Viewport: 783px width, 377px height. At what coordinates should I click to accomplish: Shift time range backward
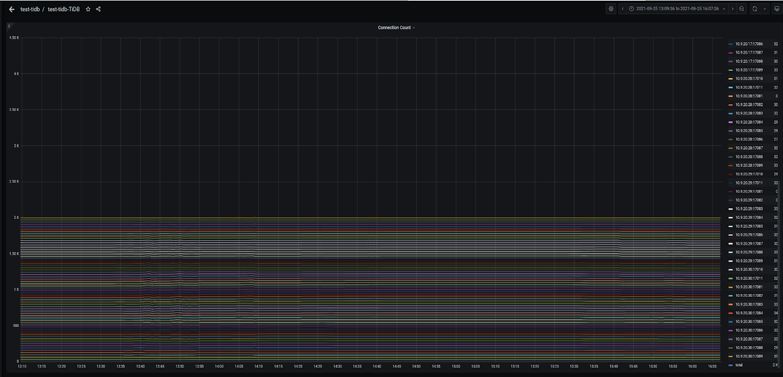point(622,9)
